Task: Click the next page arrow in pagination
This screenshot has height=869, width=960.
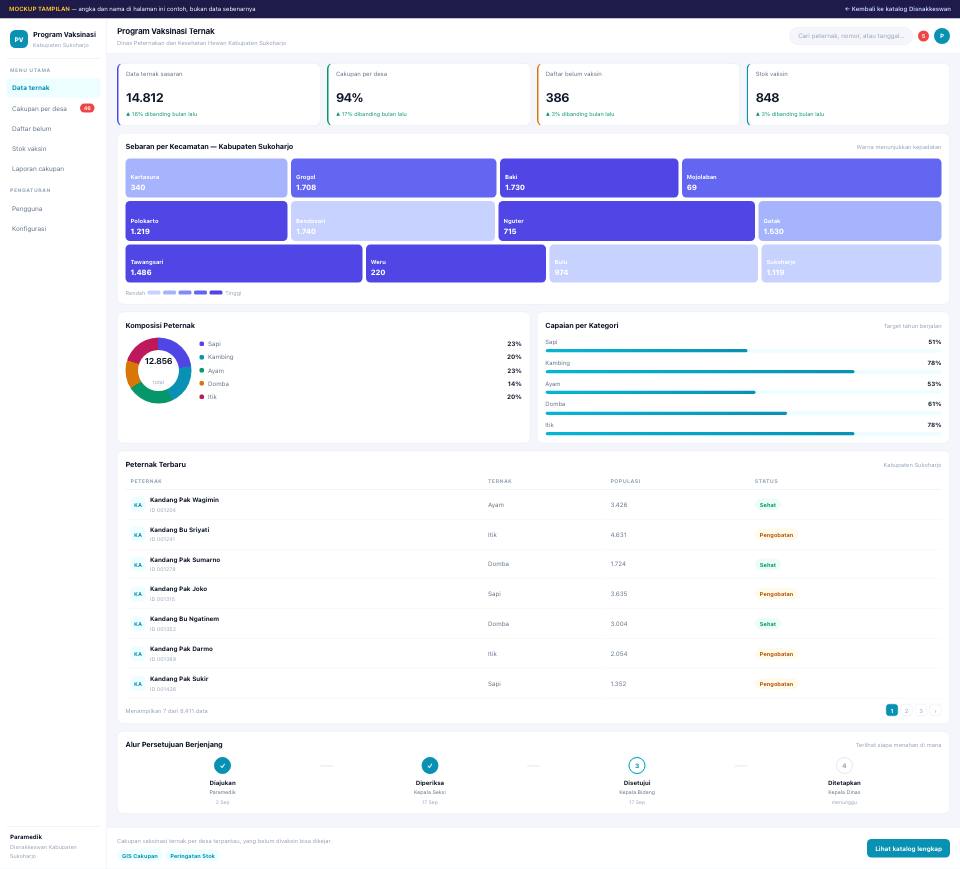Action: pos(935,710)
